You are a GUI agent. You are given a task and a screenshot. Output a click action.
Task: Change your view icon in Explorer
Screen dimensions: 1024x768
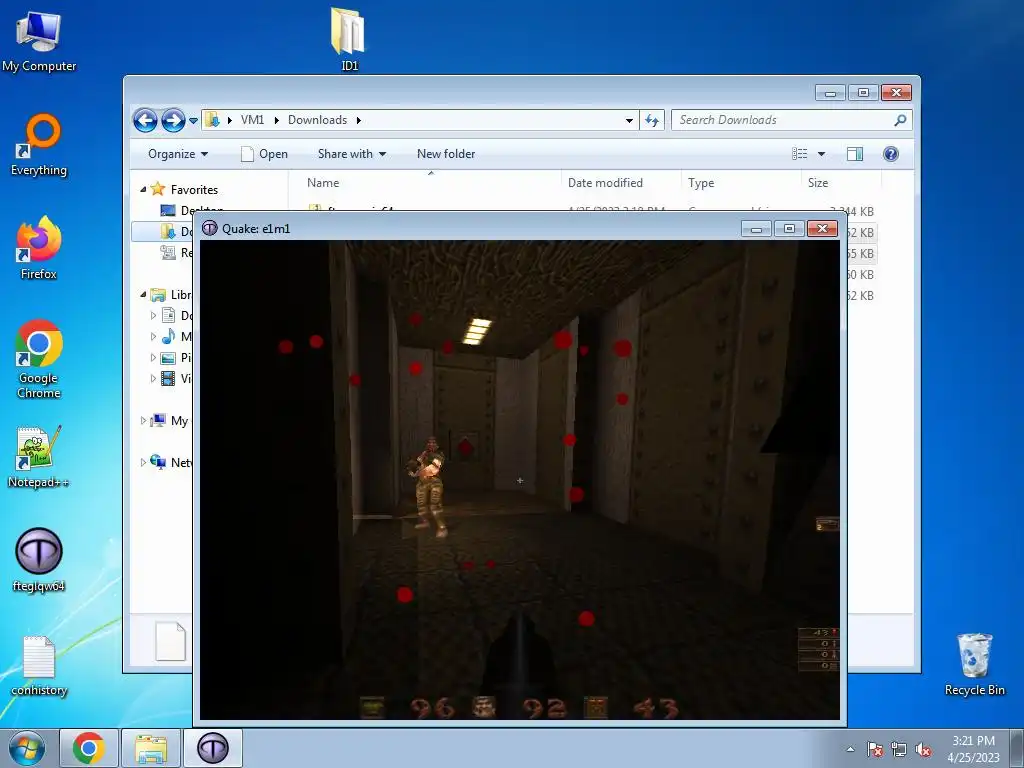coord(799,154)
